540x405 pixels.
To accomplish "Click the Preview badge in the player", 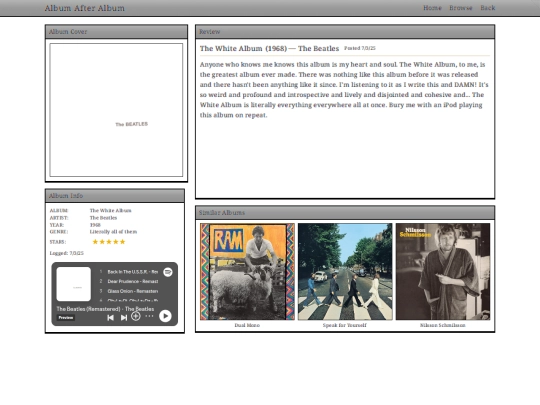I will [x=65, y=318].
